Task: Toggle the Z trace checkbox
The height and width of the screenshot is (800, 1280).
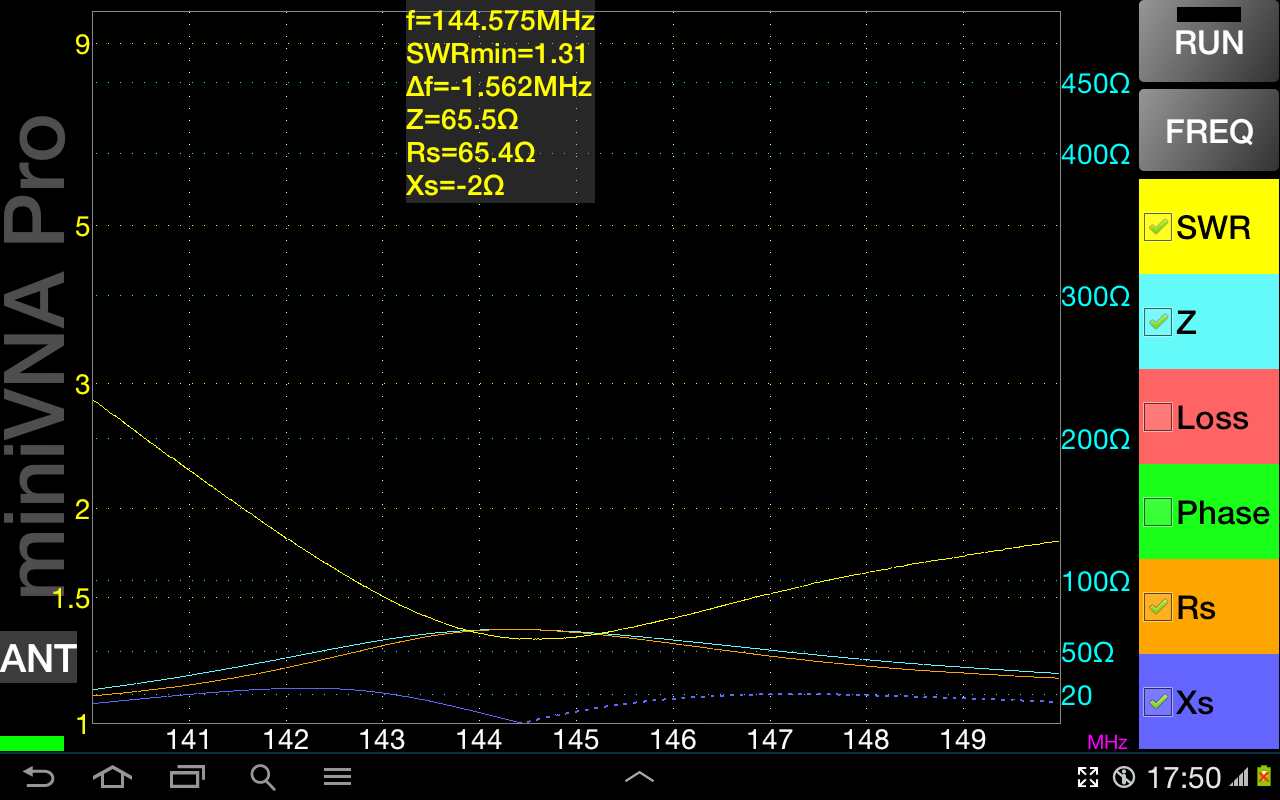Action: pyautogui.click(x=1158, y=322)
